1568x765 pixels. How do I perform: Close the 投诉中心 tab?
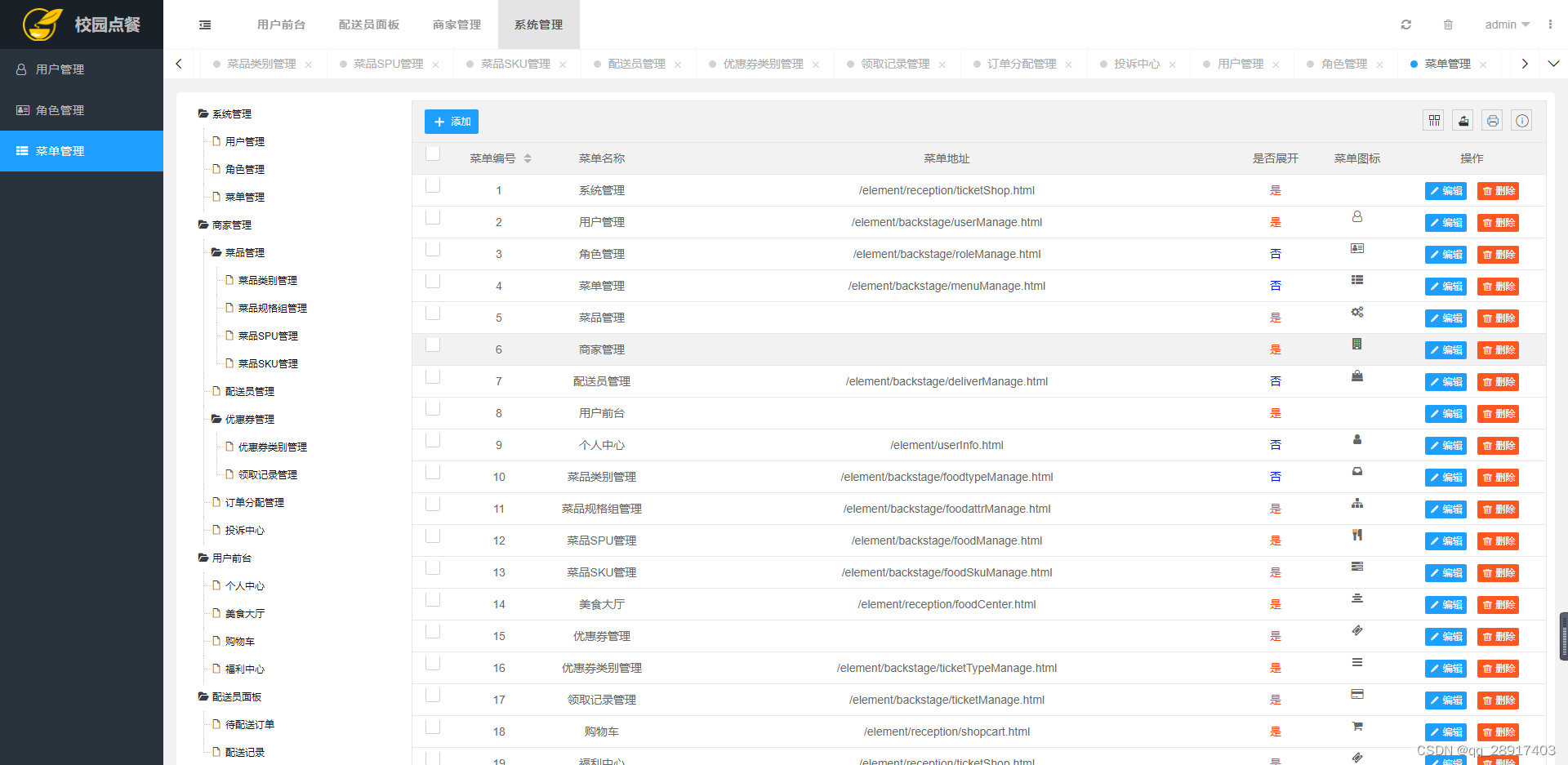point(1172,64)
